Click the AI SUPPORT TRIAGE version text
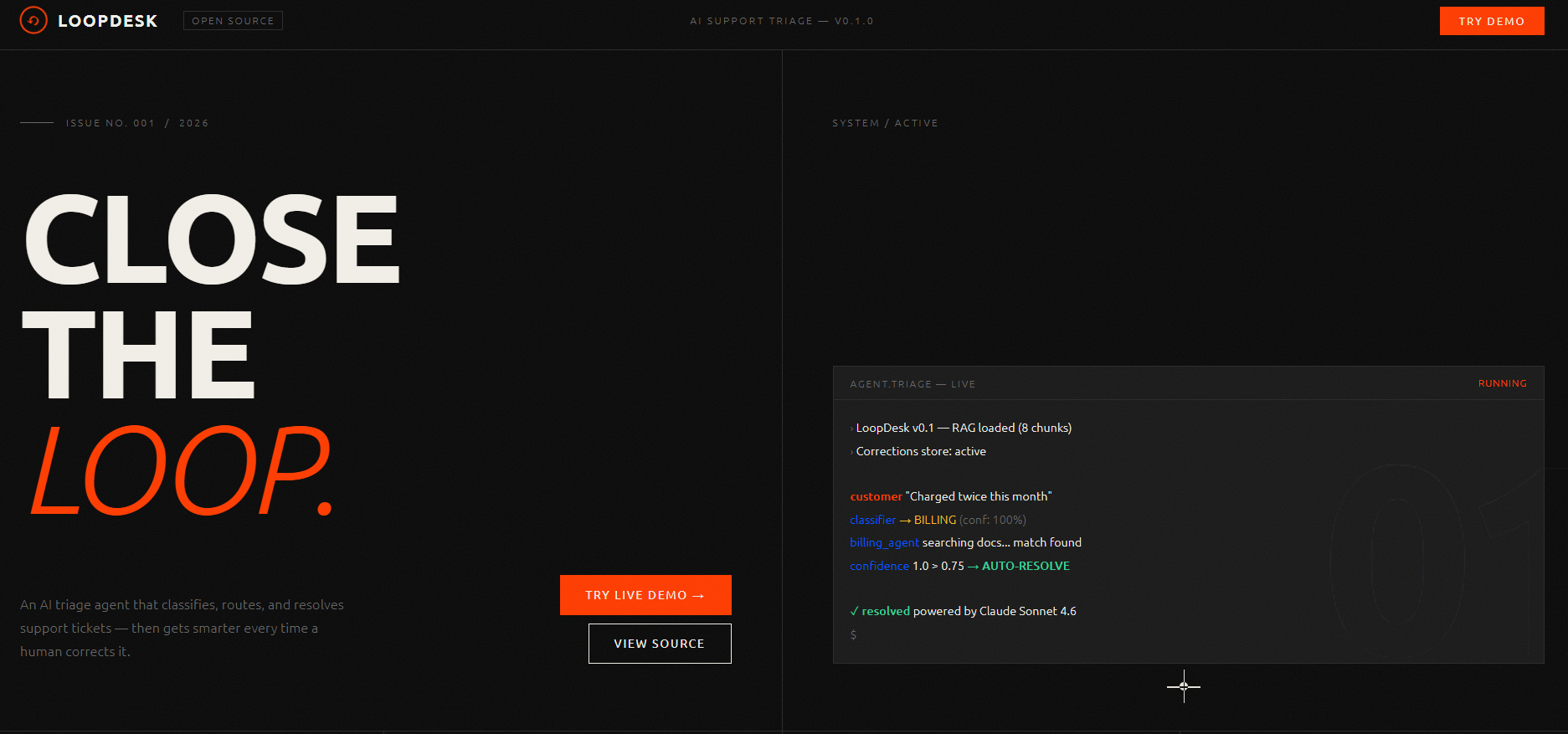This screenshot has height=734, width=1568. 781,21
